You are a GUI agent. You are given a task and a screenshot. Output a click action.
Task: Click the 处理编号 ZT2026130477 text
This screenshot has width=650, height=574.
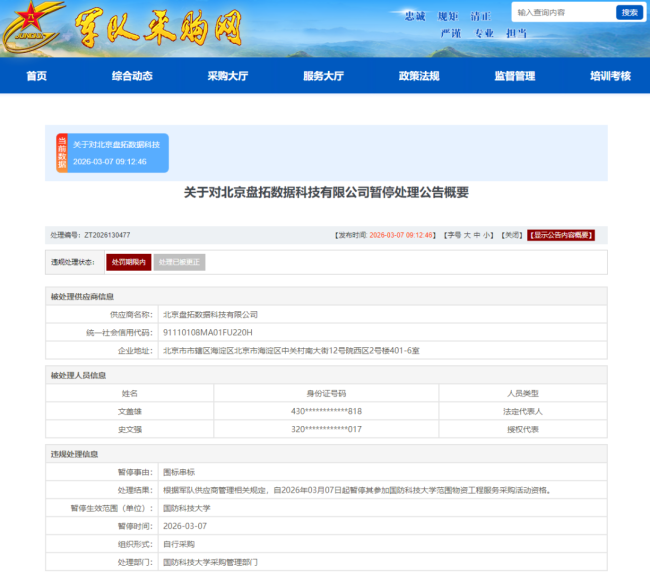(90, 235)
